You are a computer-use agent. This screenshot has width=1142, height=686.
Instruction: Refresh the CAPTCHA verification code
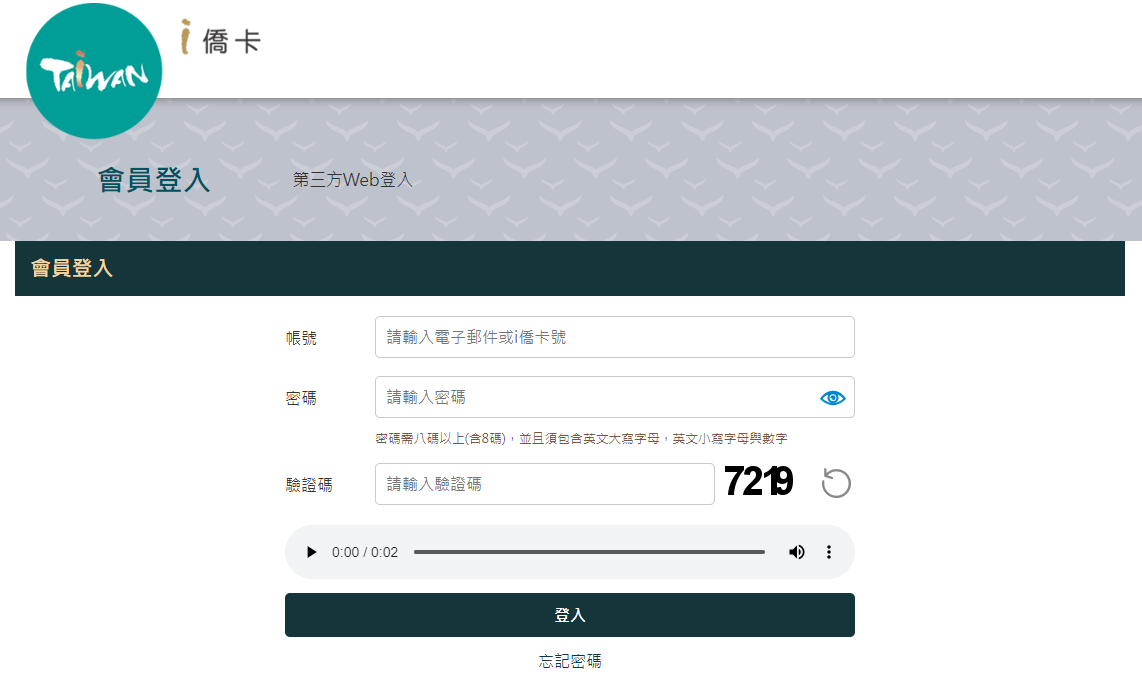click(x=837, y=483)
